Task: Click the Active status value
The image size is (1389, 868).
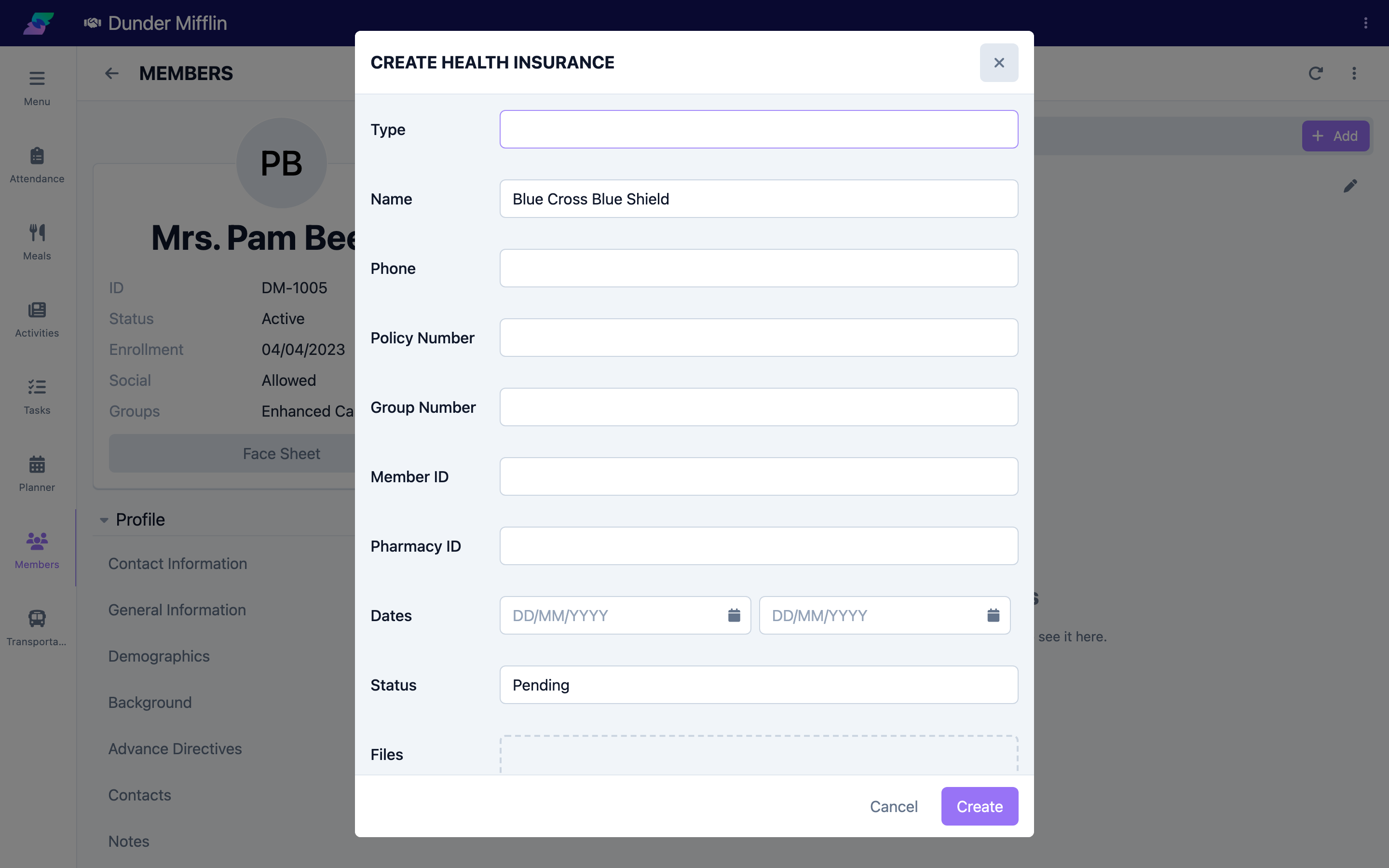Action: (283, 319)
